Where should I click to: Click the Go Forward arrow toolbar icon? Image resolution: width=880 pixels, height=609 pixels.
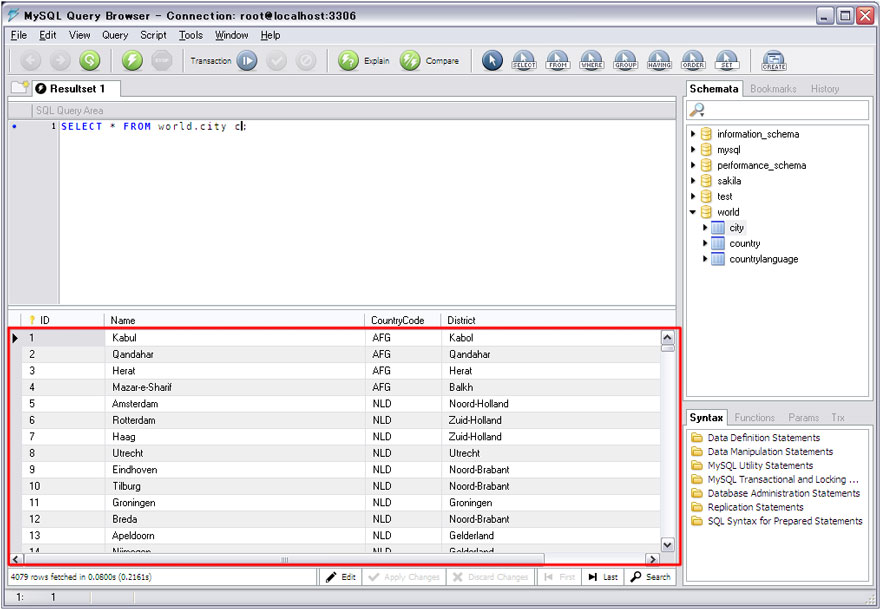60,60
